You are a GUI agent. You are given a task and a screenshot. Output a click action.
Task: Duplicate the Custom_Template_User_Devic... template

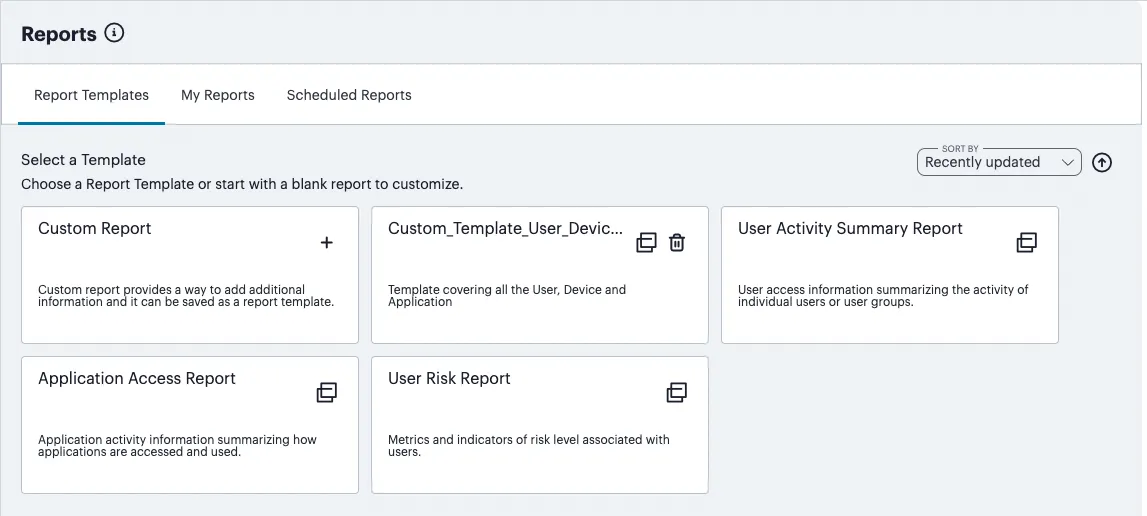coord(647,242)
